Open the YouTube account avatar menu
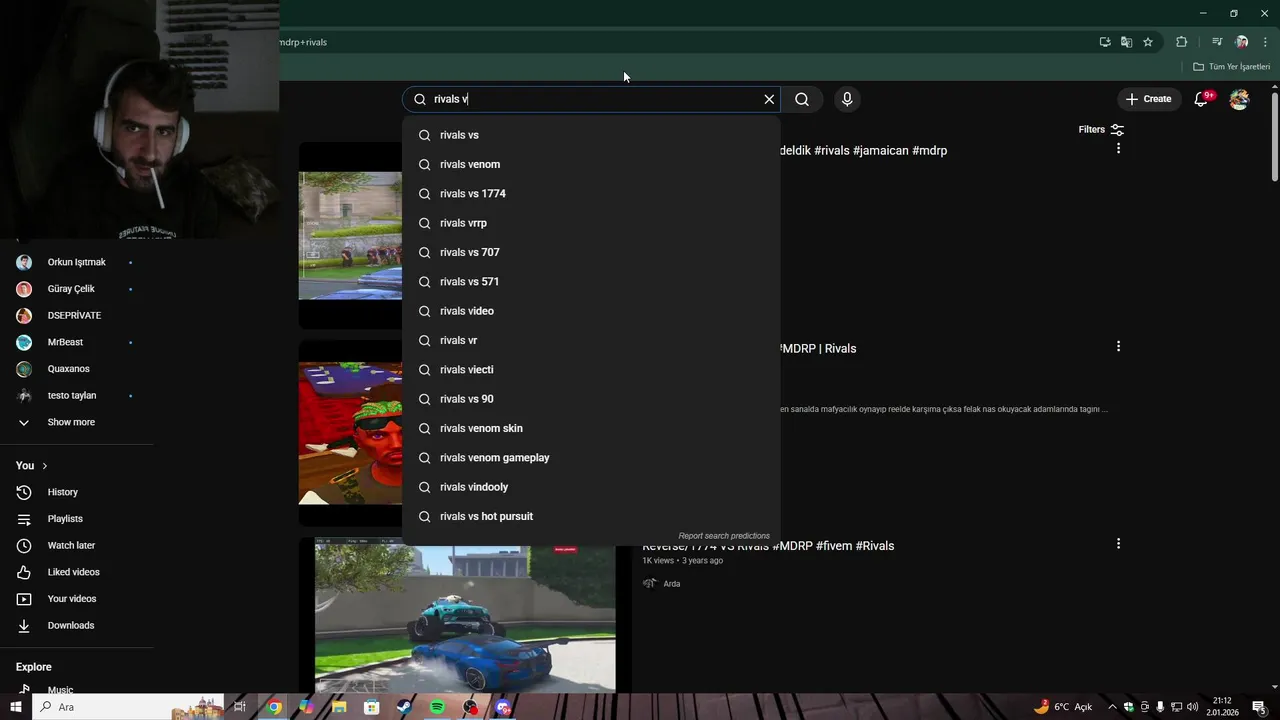Screen dimensions: 1280x720 click(x=1239, y=99)
